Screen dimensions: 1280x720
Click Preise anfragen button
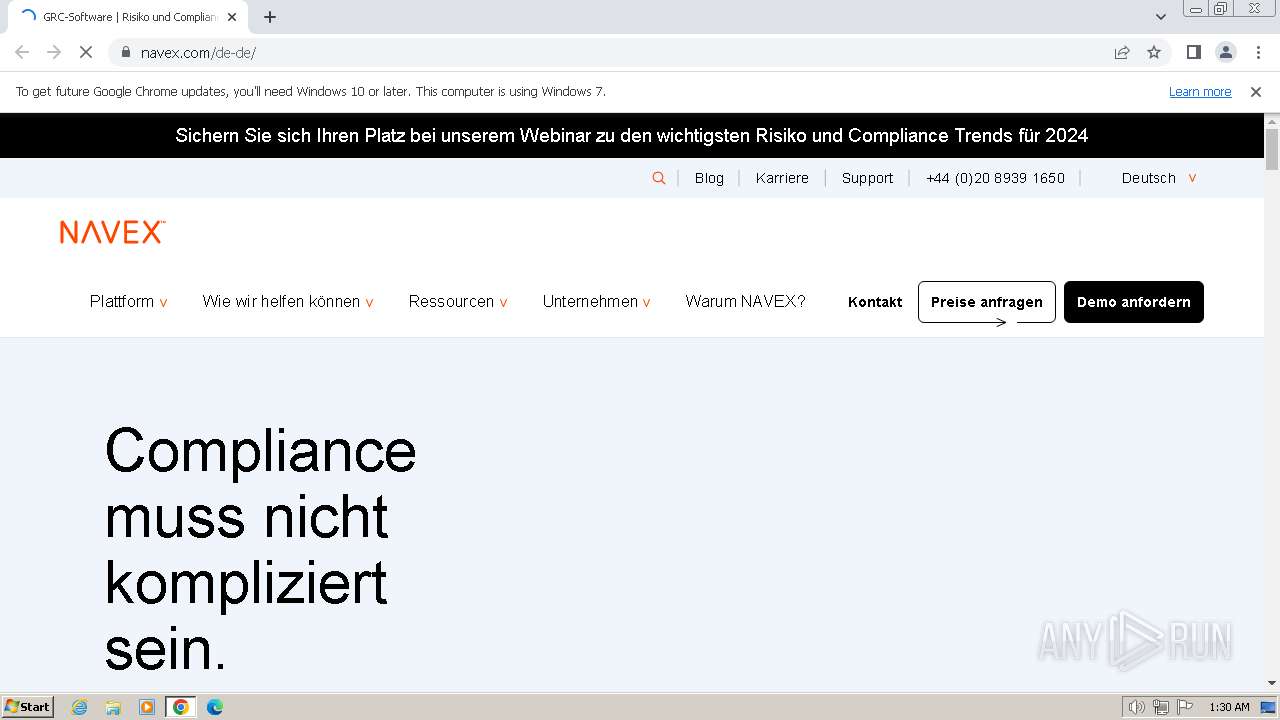[987, 302]
